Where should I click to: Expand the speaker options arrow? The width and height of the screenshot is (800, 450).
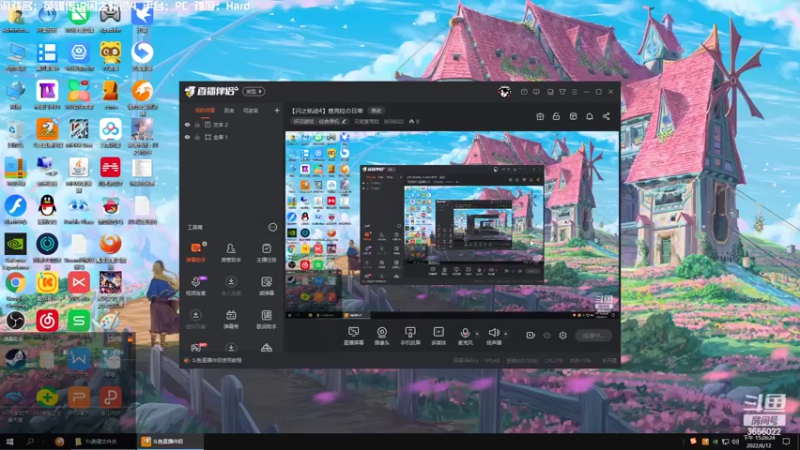click(506, 334)
